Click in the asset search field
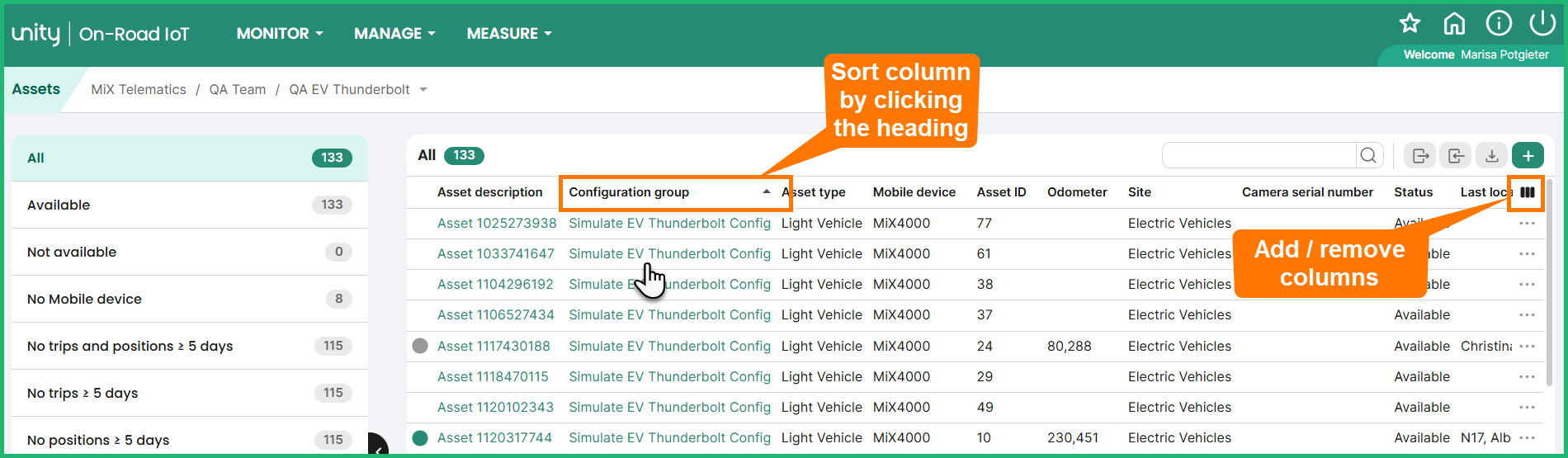Screen dimensions: 1568x458 (x=1259, y=155)
